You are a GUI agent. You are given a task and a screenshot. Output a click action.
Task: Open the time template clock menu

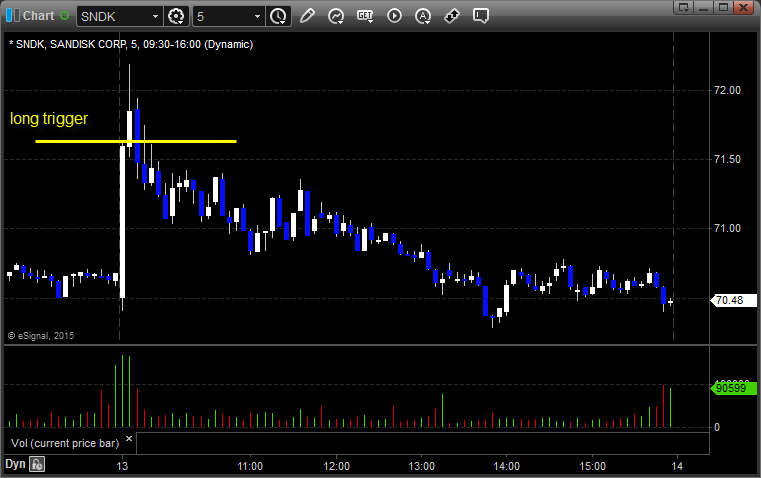[x=279, y=16]
